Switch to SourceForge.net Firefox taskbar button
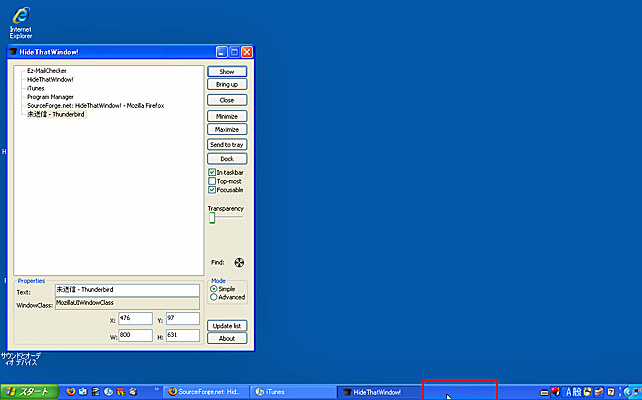 tap(206, 392)
